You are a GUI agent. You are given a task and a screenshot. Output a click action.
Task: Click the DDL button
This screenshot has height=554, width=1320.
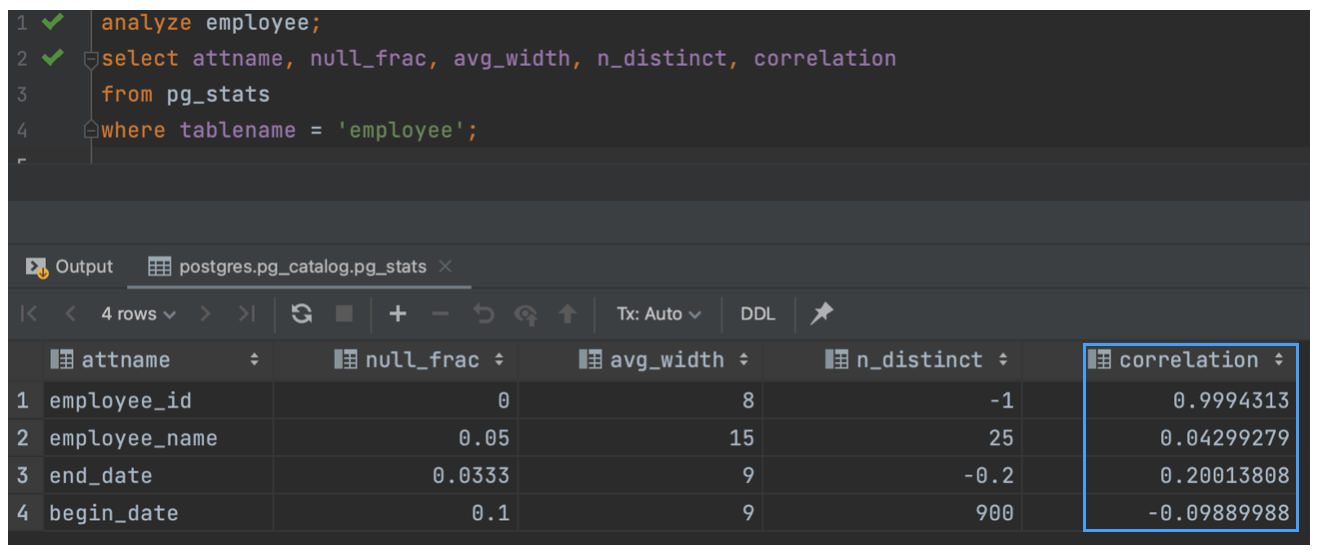point(758,314)
